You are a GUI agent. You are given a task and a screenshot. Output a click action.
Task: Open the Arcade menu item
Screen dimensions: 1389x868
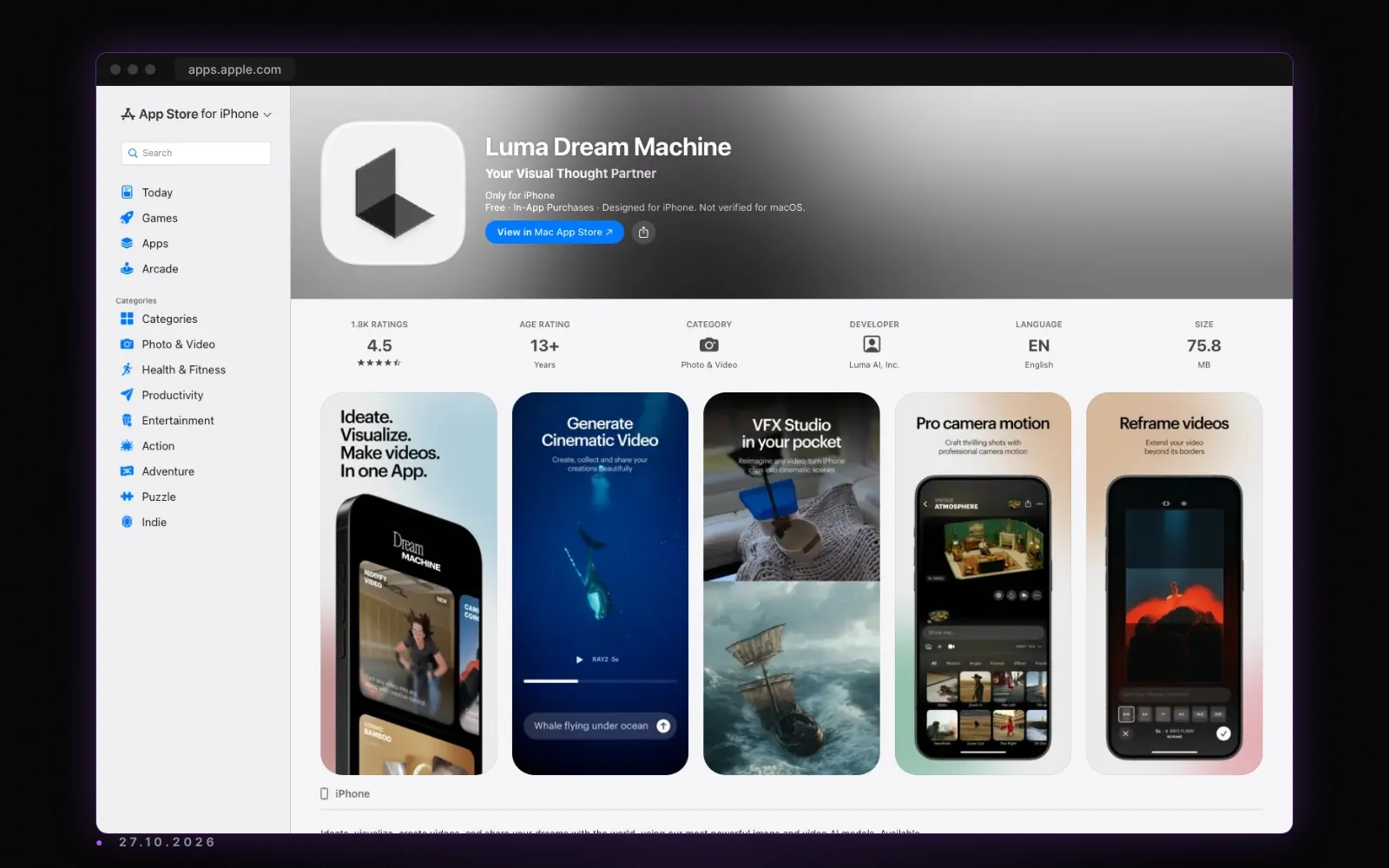[x=160, y=269]
